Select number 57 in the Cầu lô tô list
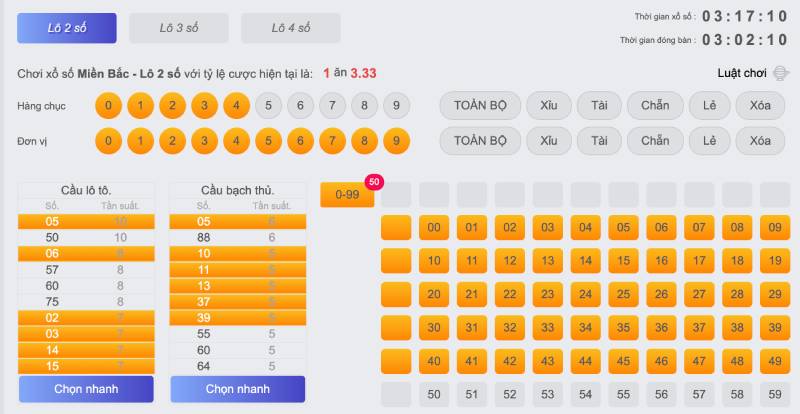 (x=52, y=270)
